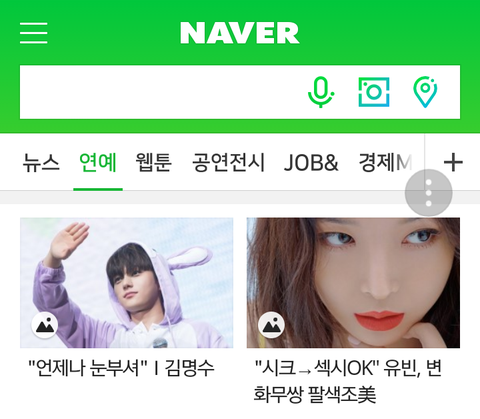Open the hamburger menu
480x419 pixels.
point(34,33)
